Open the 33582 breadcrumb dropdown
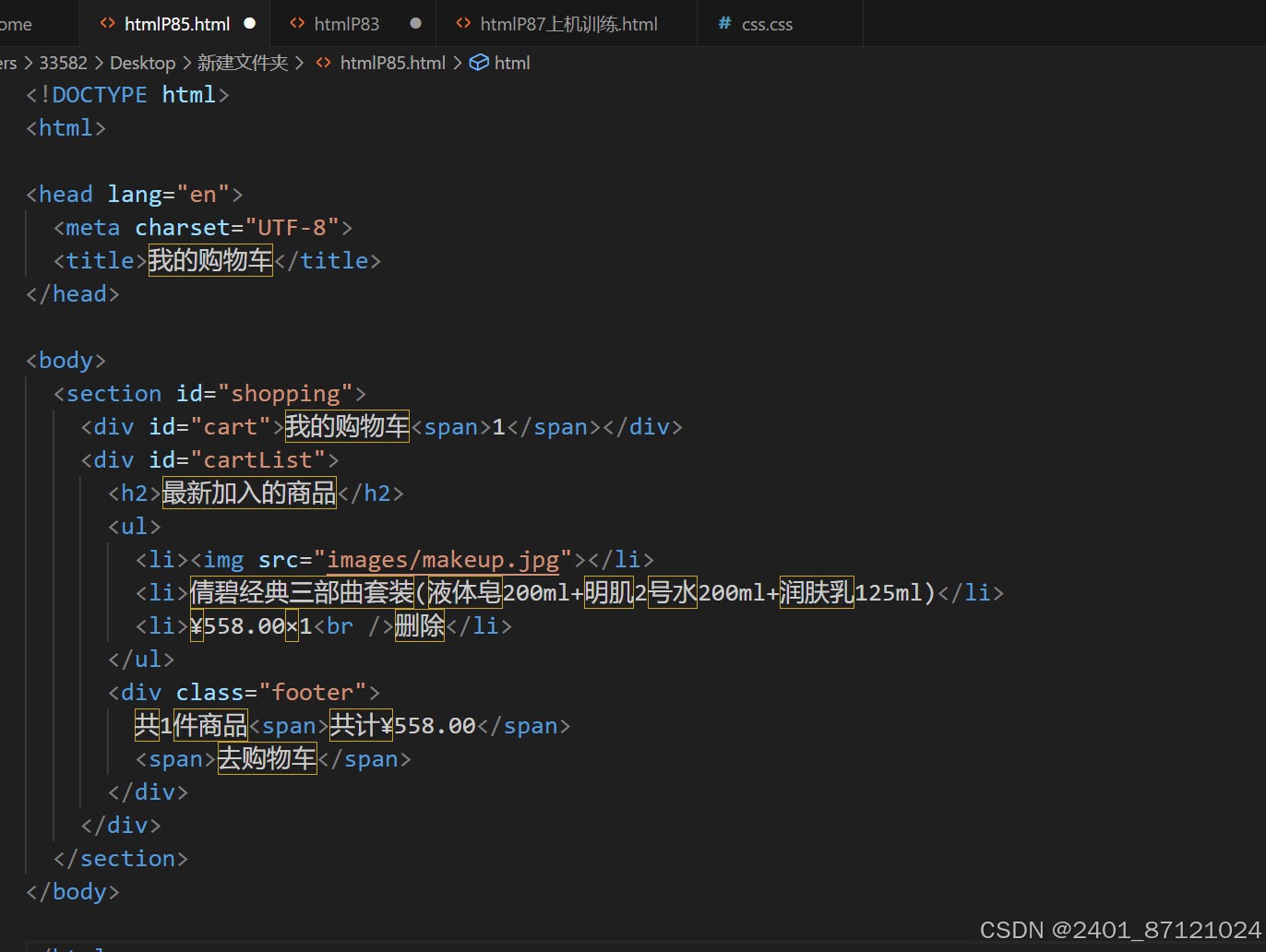The height and width of the screenshot is (952, 1266). pos(62,62)
